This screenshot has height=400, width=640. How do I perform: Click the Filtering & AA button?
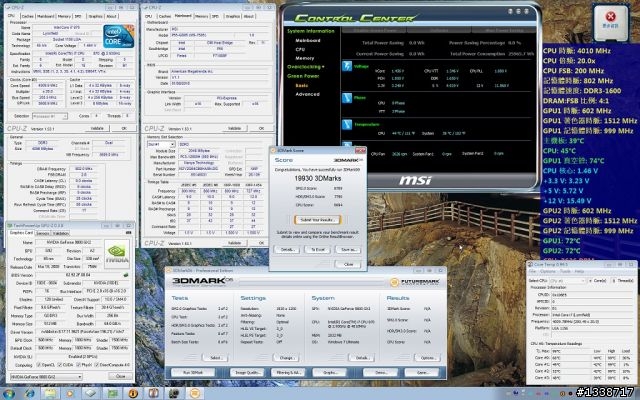pyautogui.click(x=288, y=373)
